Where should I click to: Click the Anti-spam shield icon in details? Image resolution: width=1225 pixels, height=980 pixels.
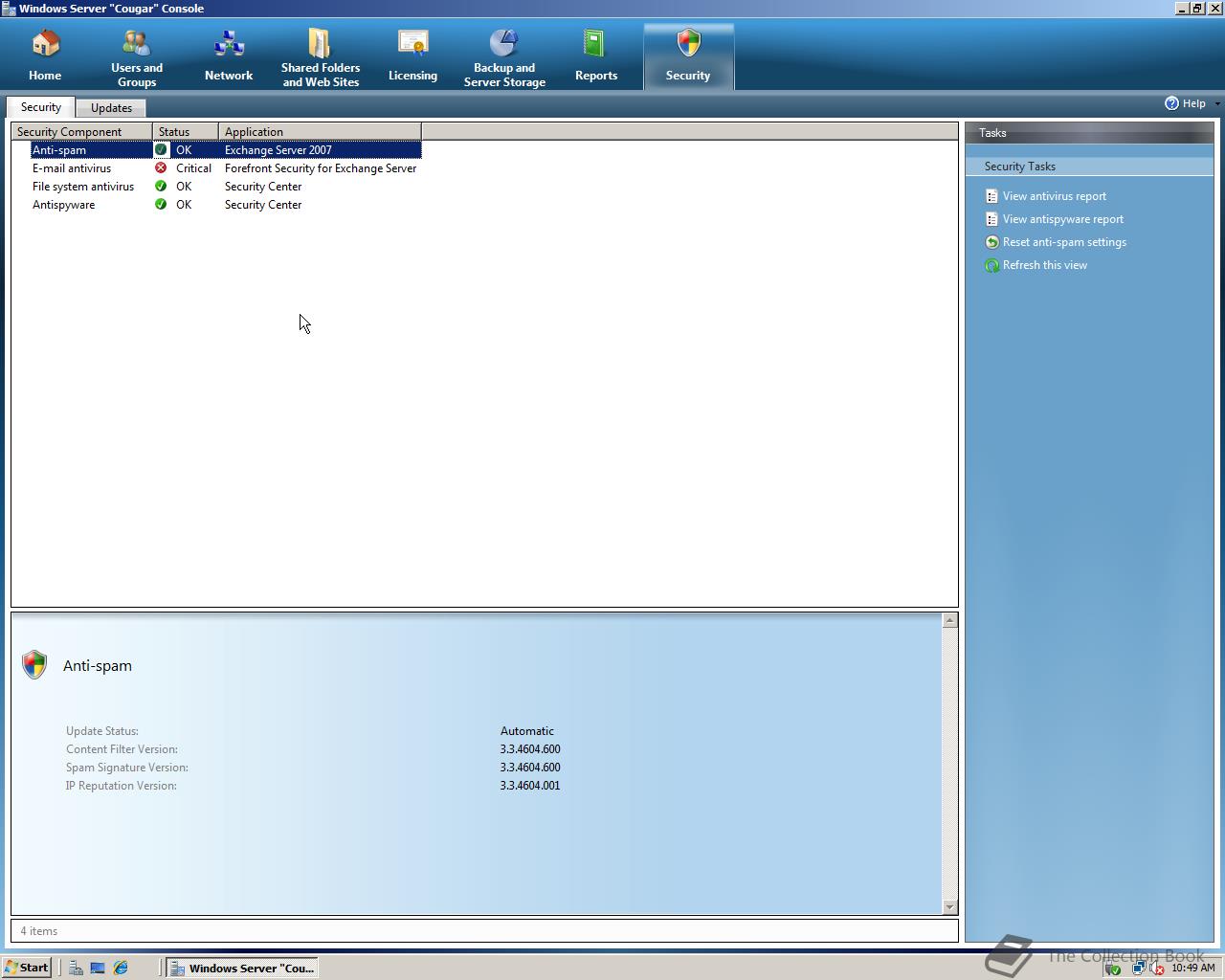click(x=34, y=664)
